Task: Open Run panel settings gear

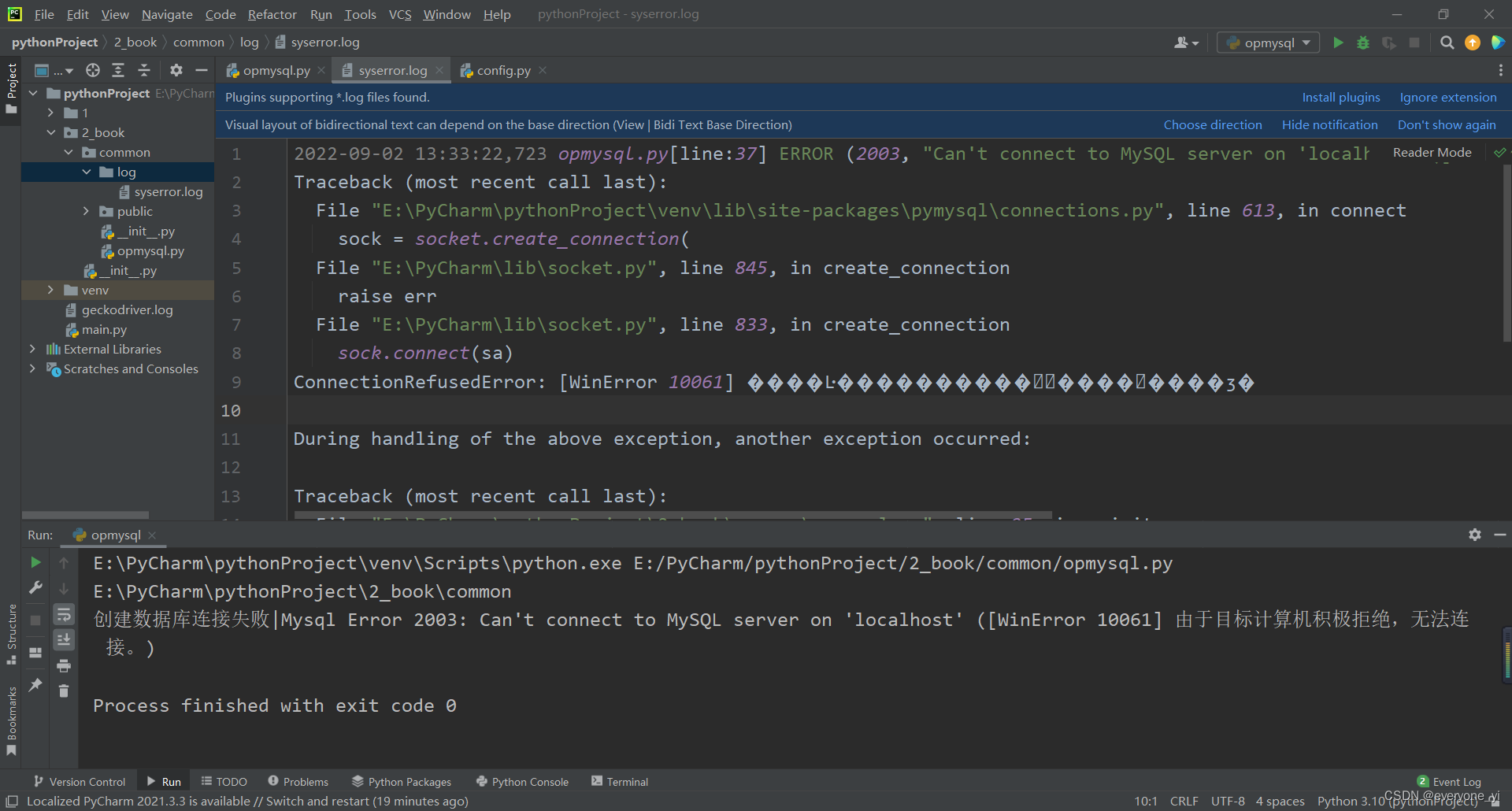Action: (x=1475, y=535)
